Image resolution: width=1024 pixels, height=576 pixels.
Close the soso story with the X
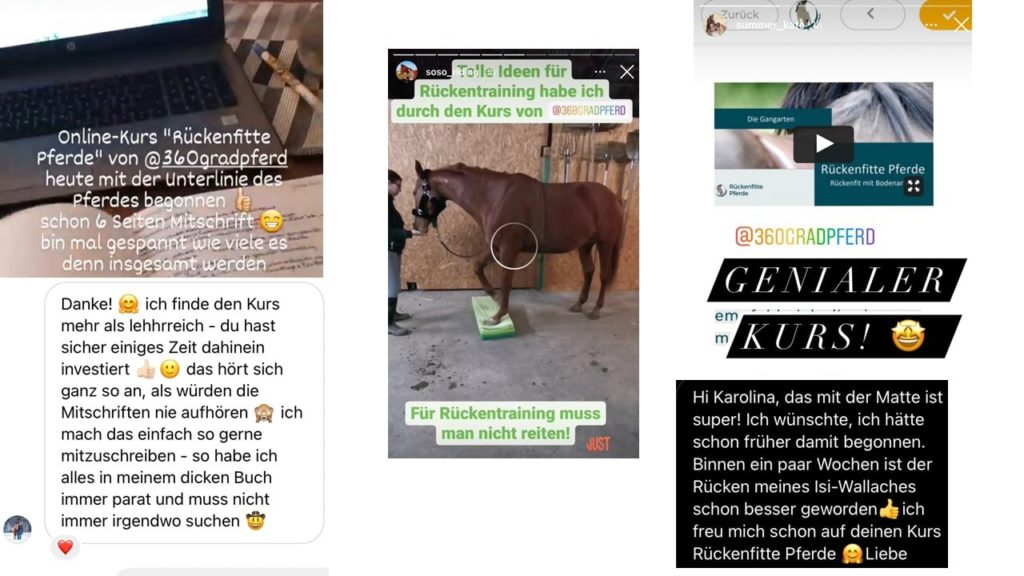[626, 72]
